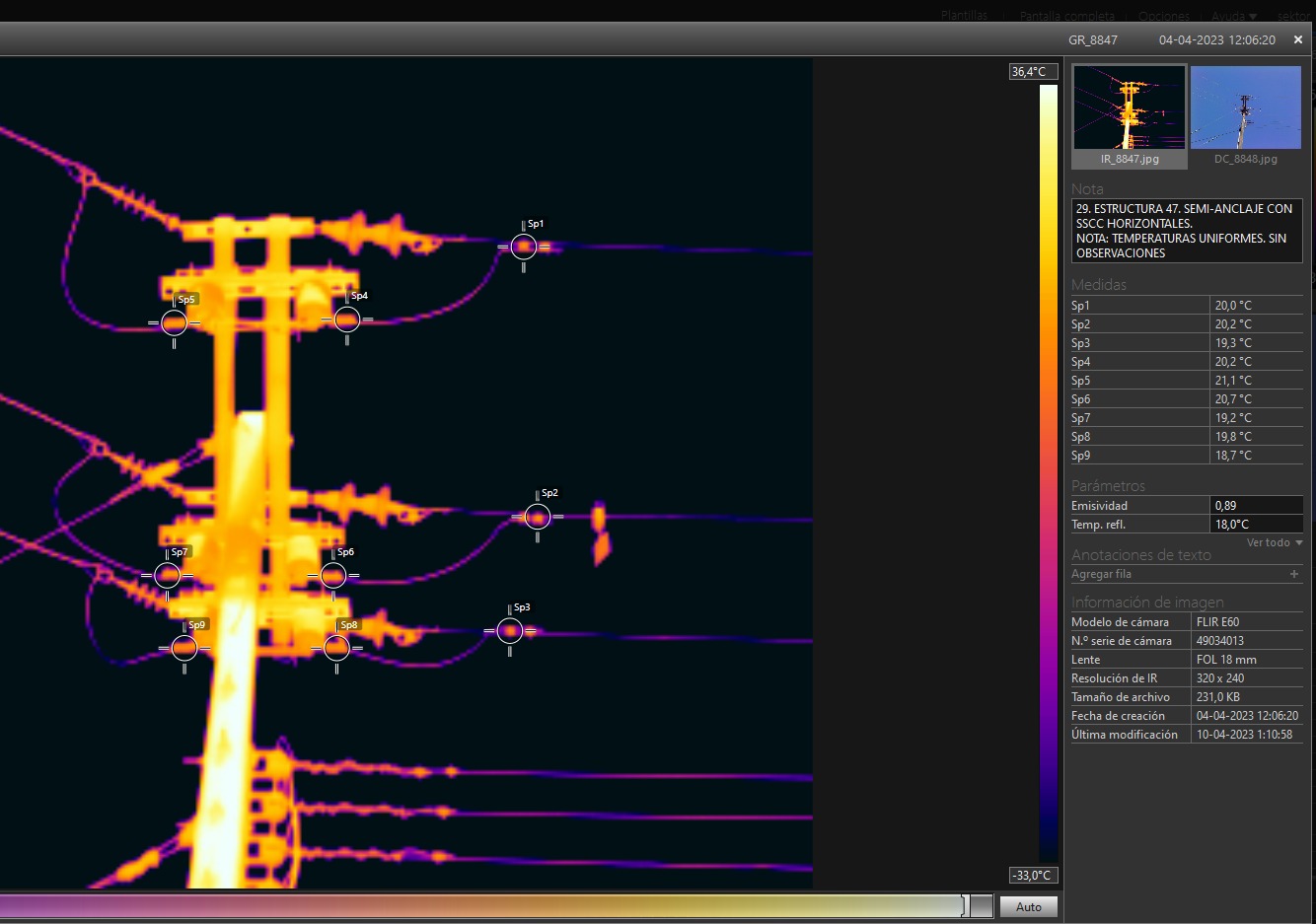Click the Sp9 spot marker
The height and width of the screenshot is (924, 1316).
pyautogui.click(x=184, y=648)
